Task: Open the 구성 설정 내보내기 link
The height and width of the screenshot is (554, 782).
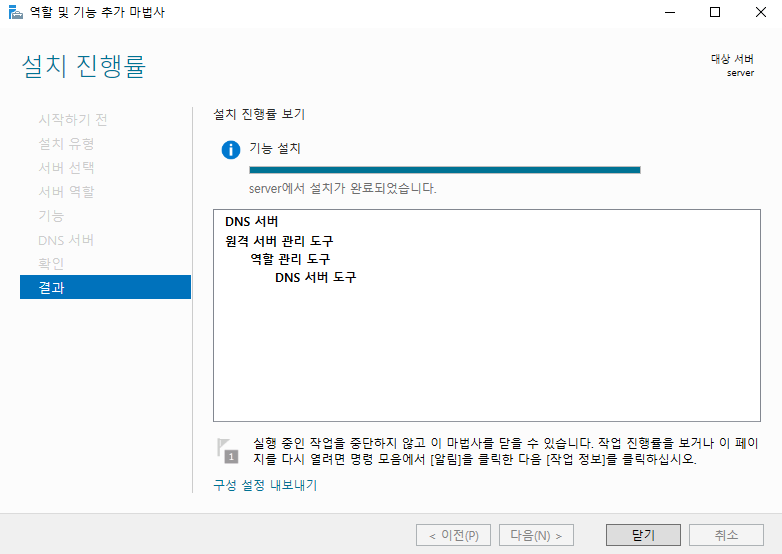Action: point(265,485)
